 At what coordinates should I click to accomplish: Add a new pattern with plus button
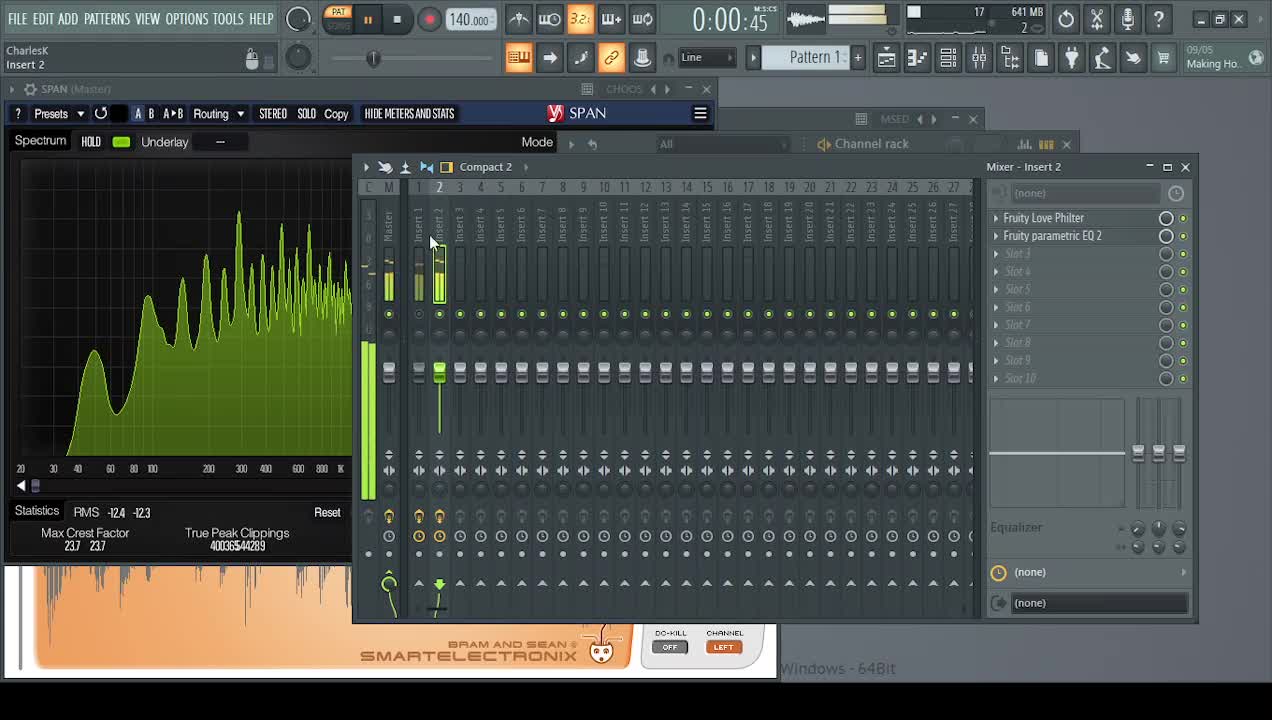(857, 57)
